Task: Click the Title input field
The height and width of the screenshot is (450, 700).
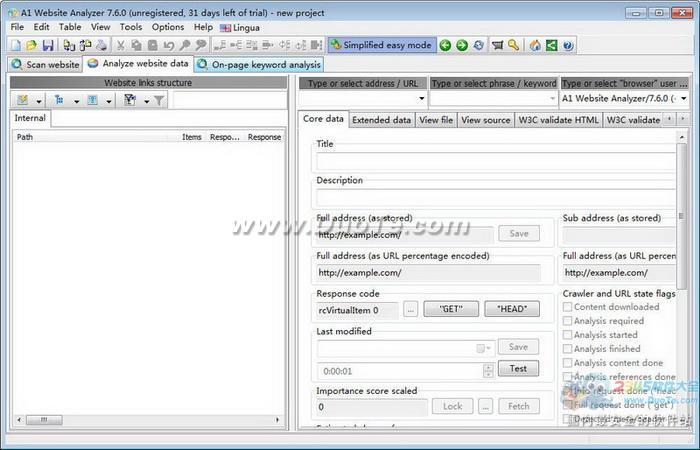Action: coord(496,161)
